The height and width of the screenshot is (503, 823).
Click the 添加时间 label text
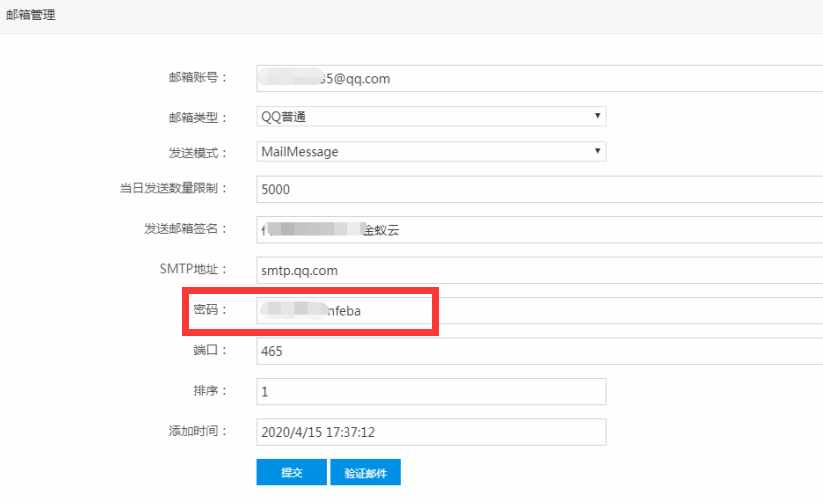point(197,432)
